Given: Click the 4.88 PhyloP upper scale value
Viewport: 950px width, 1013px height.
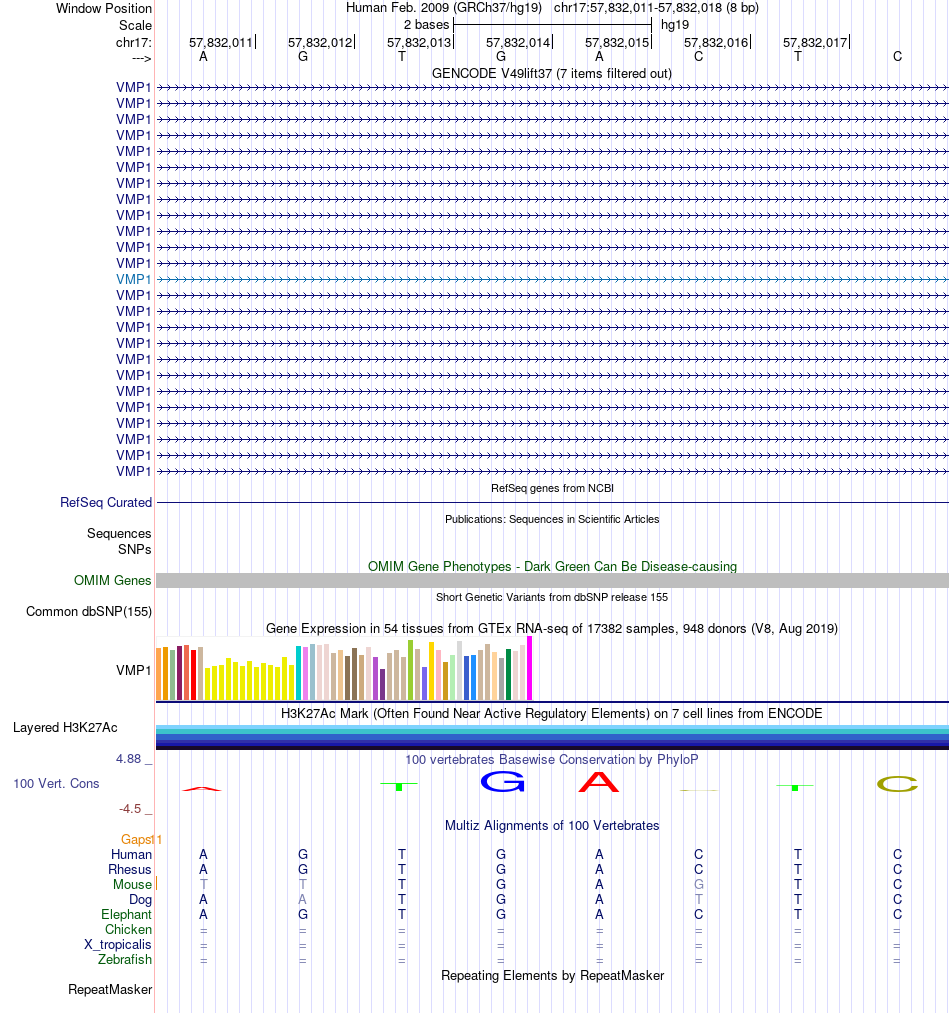Looking at the screenshot, I should click(x=128, y=758).
